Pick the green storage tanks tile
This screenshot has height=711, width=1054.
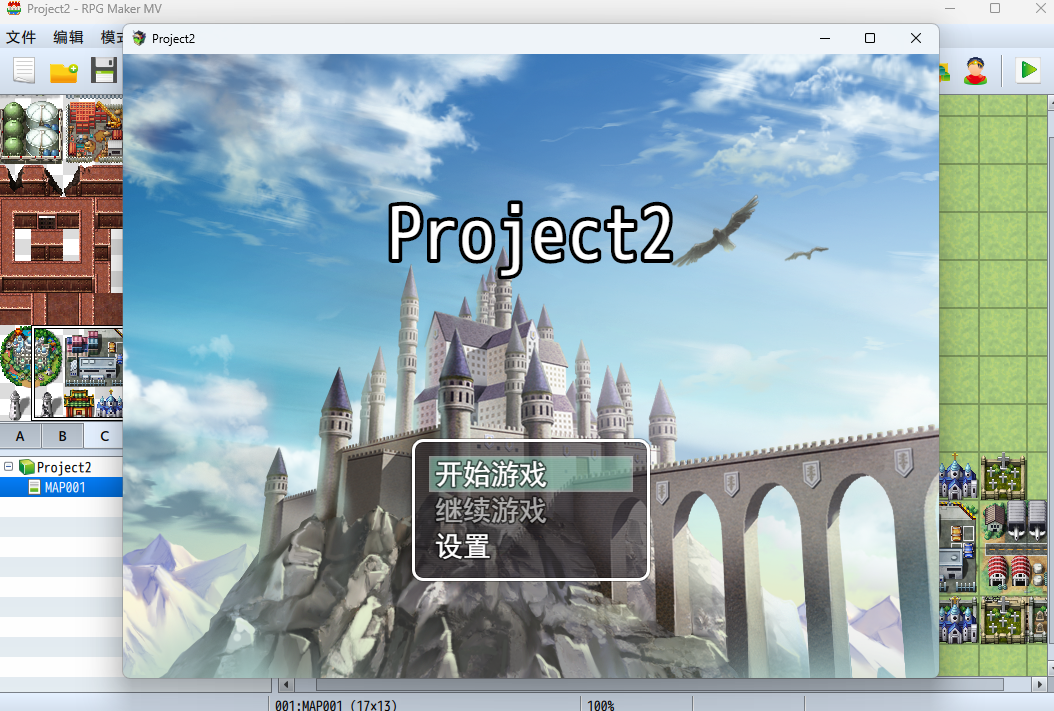point(30,127)
